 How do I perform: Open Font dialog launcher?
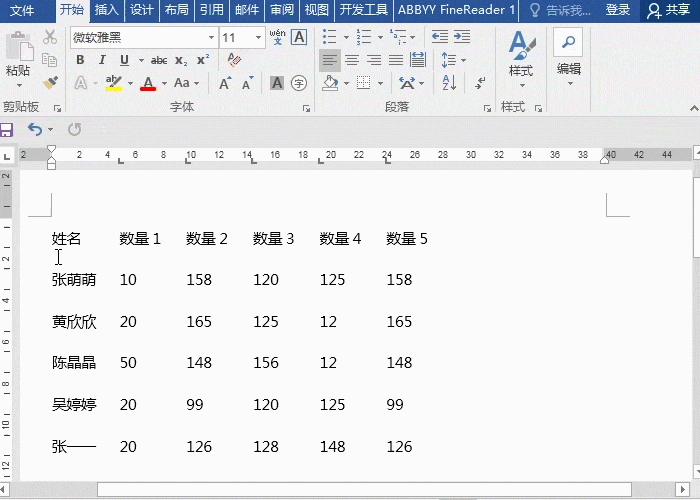point(306,108)
